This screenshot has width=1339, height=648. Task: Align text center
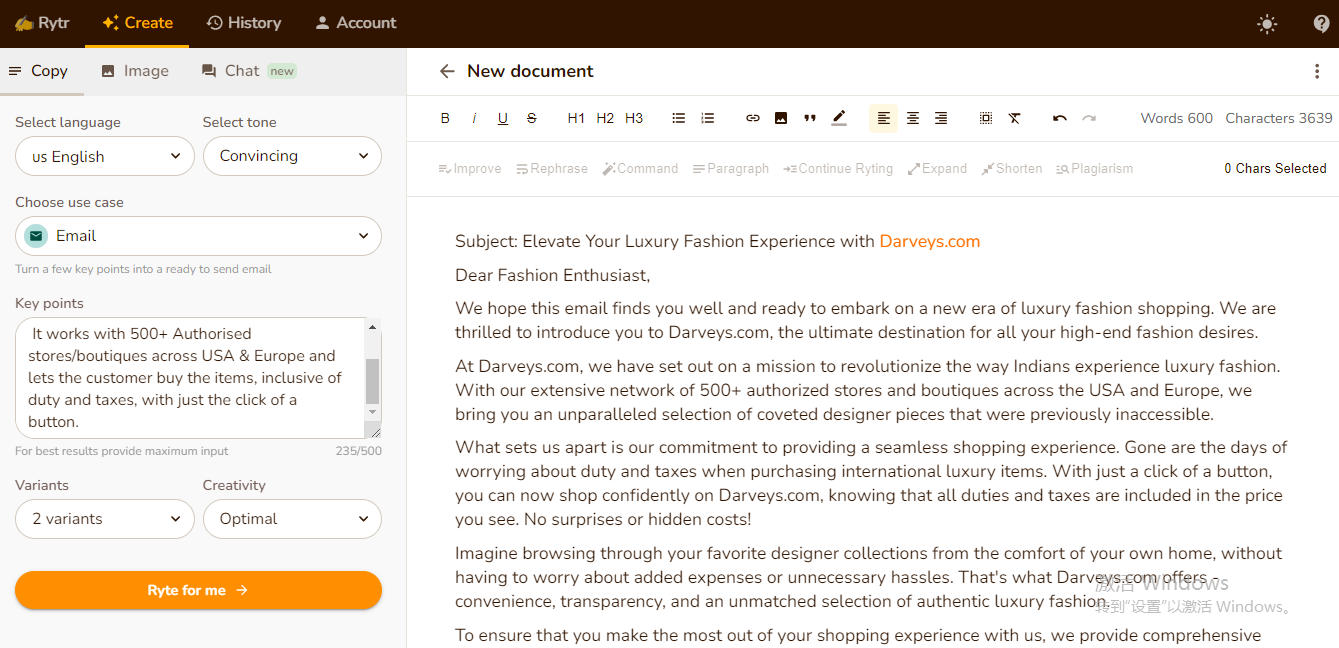coord(913,118)
